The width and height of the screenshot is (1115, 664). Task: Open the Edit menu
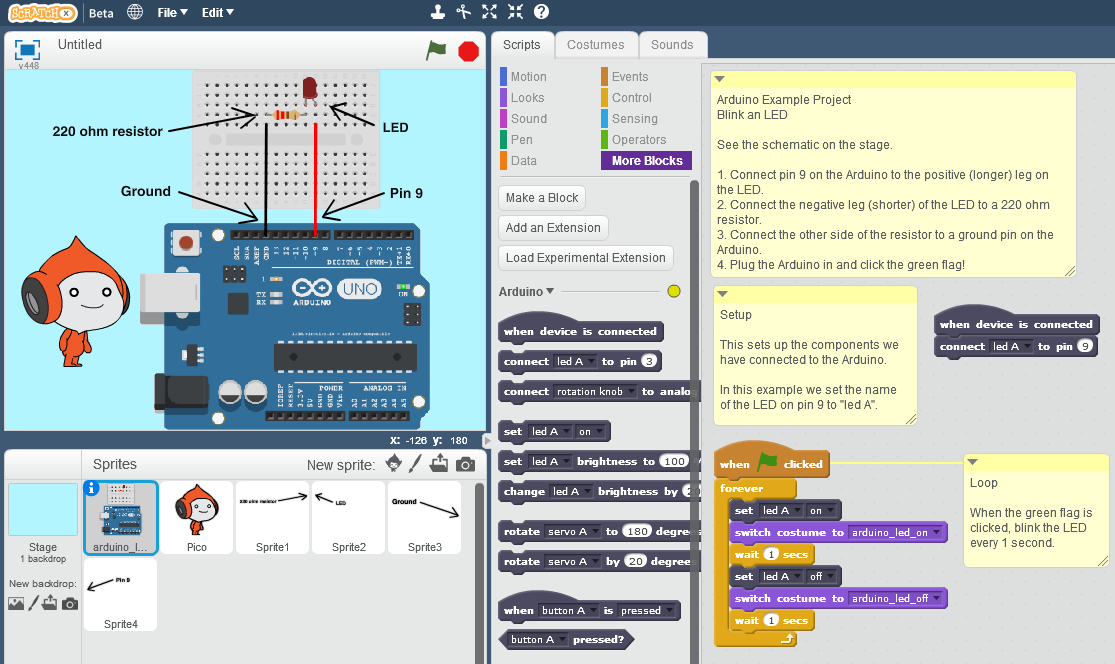(217, 13)
